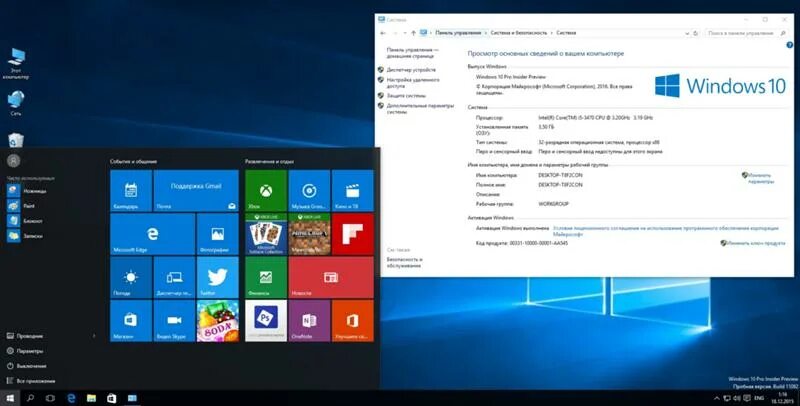Click refresh button beside address bar
The image size is (800, 406).
[x=695, y=33]
